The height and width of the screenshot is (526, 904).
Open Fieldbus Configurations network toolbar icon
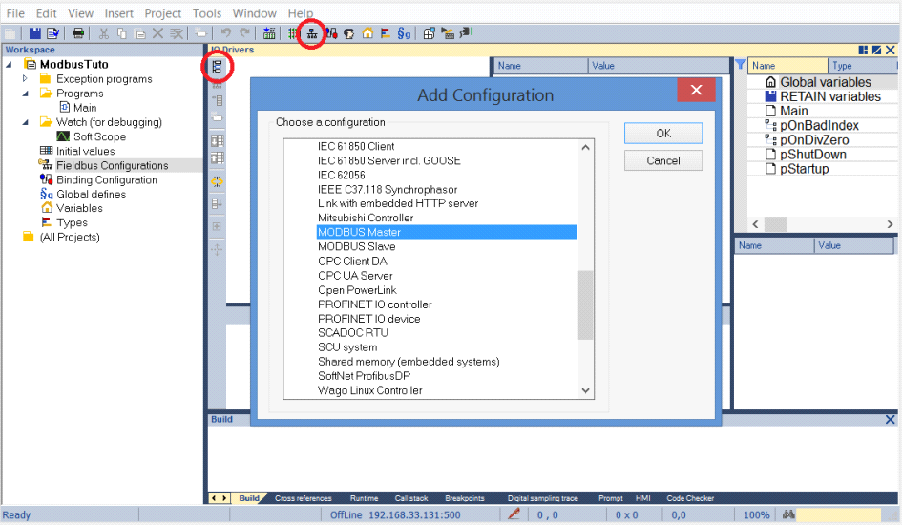pyautogui.click(x=312, y=34)
